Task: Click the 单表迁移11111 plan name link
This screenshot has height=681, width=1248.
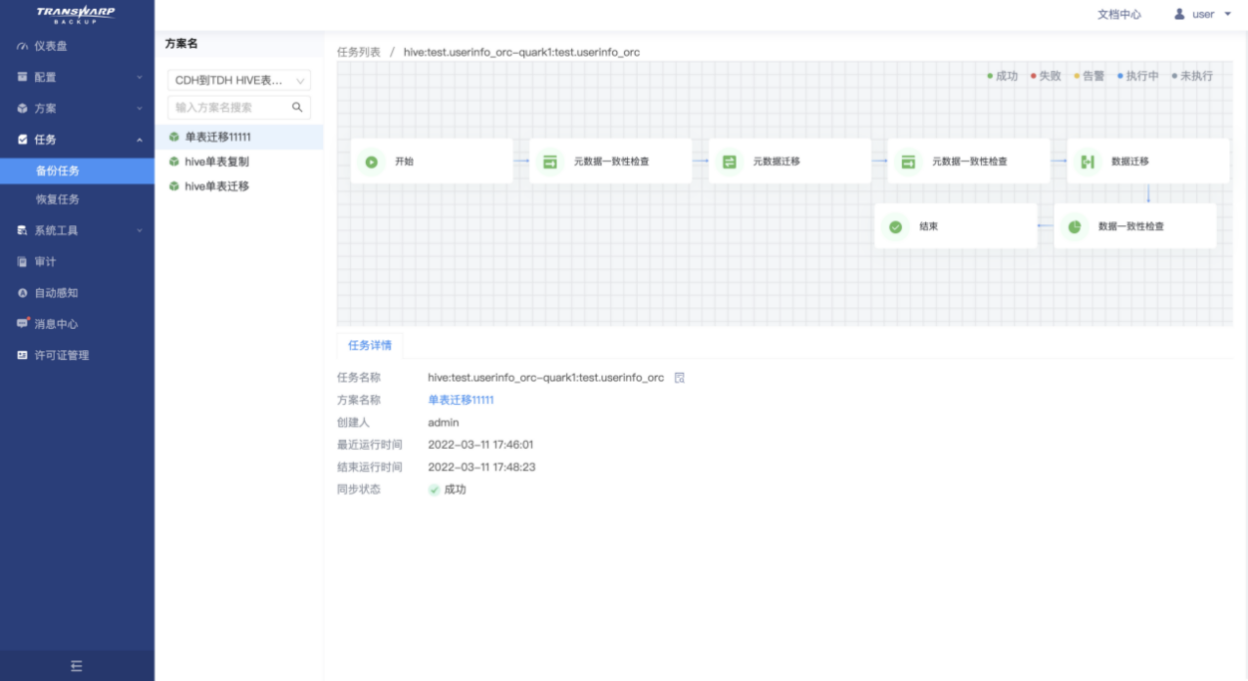Action: point(461,400)
